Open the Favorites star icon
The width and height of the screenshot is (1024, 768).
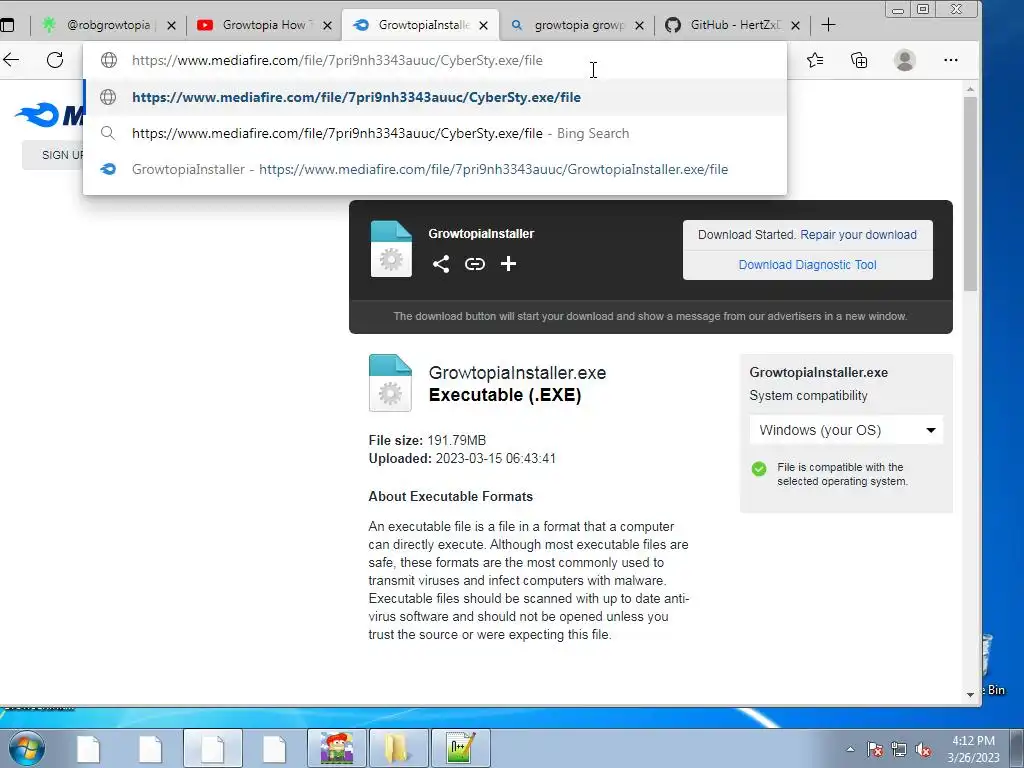815,60
